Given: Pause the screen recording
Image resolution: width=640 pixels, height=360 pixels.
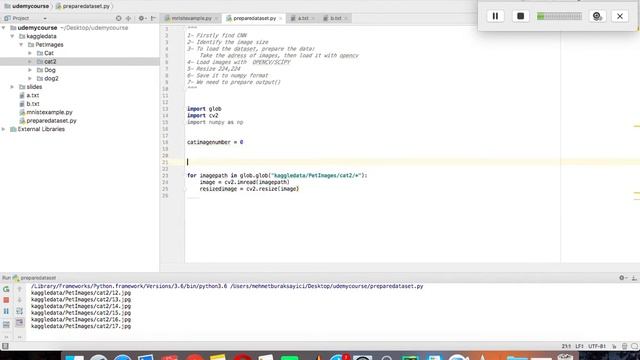Looking at the screenshot, I should click(x=495, y=16).
